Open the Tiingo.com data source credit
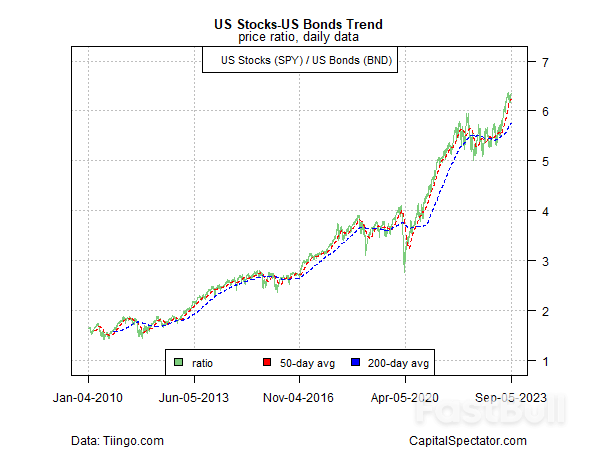This screenshot has height=450, width=600. [117, 440]
